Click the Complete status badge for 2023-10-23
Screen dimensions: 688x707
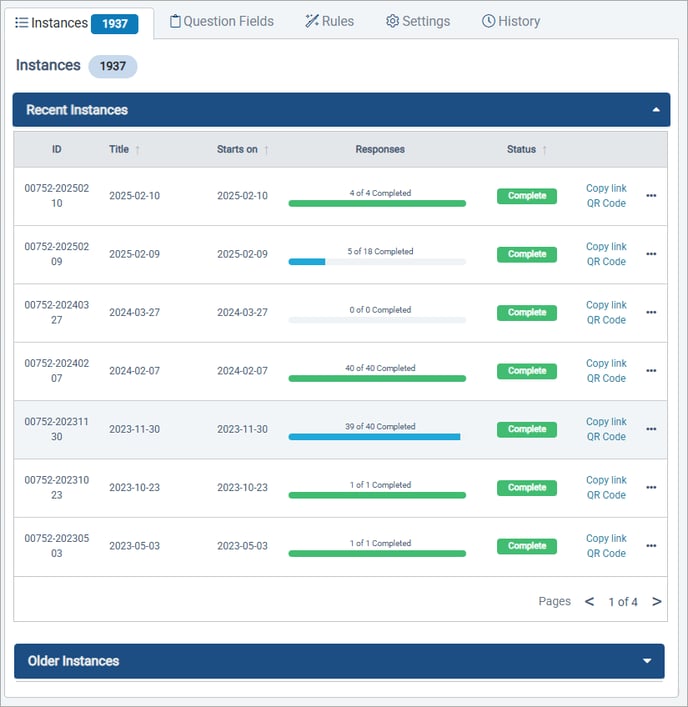click(527, 488)
